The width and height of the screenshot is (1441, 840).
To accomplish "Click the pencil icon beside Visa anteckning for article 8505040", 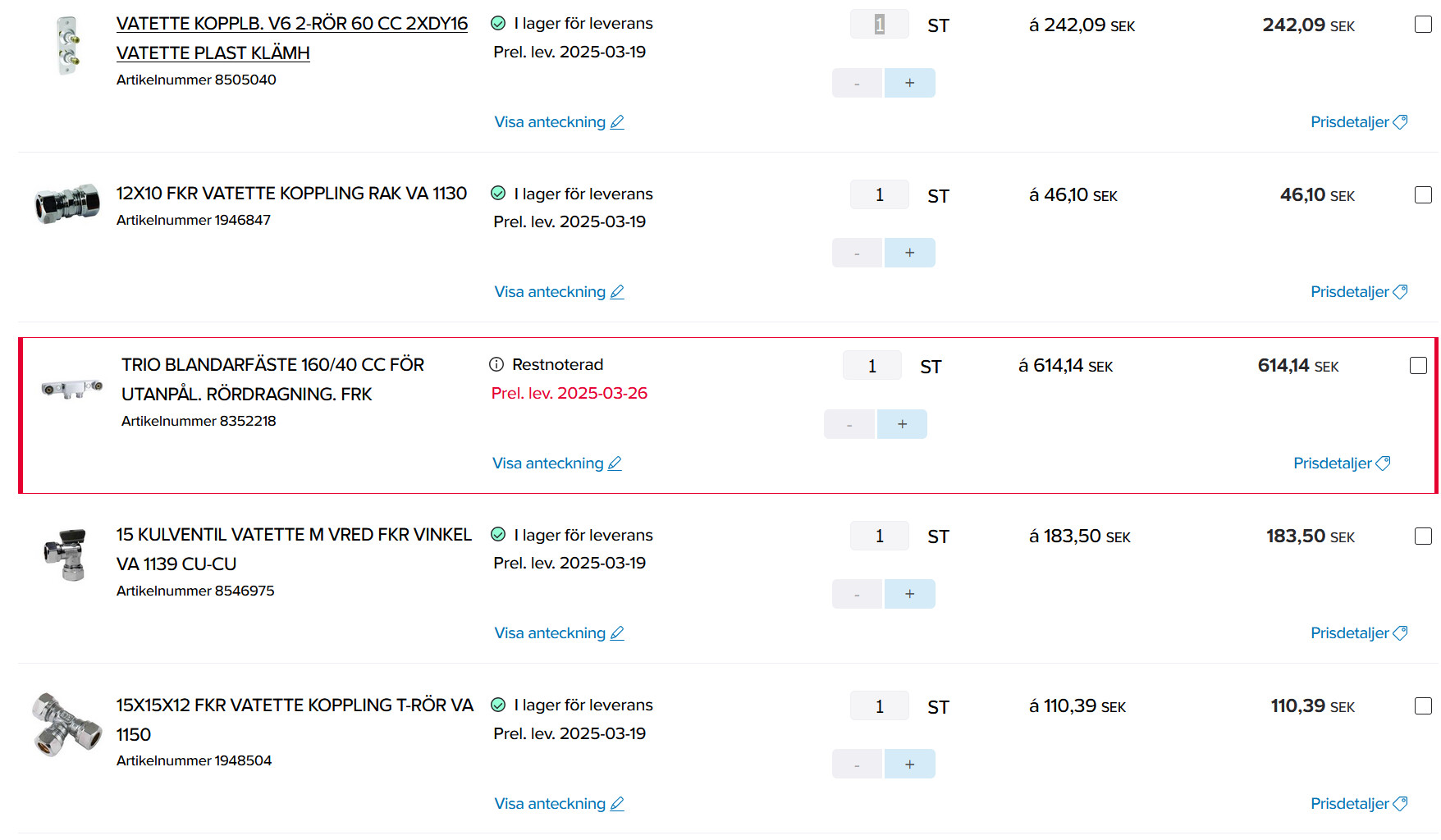I will coord(617,122).
